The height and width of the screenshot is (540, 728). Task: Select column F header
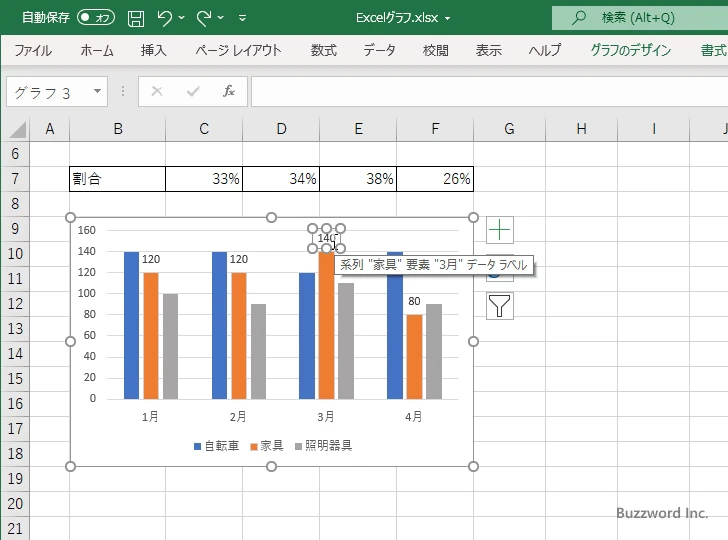[x=435, y=129]
